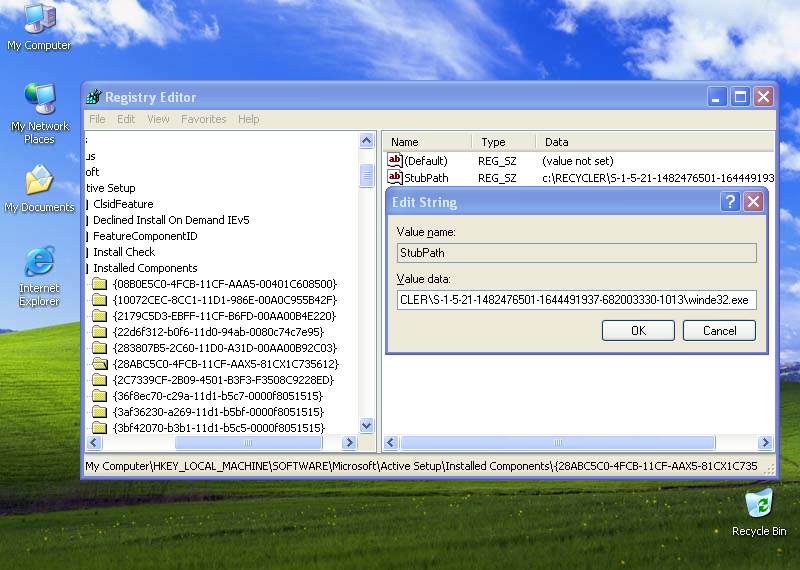The height and width of the screenshot is (570, 800).
Task: Click the Value name field showing StubPath
Action: (577, 253)
